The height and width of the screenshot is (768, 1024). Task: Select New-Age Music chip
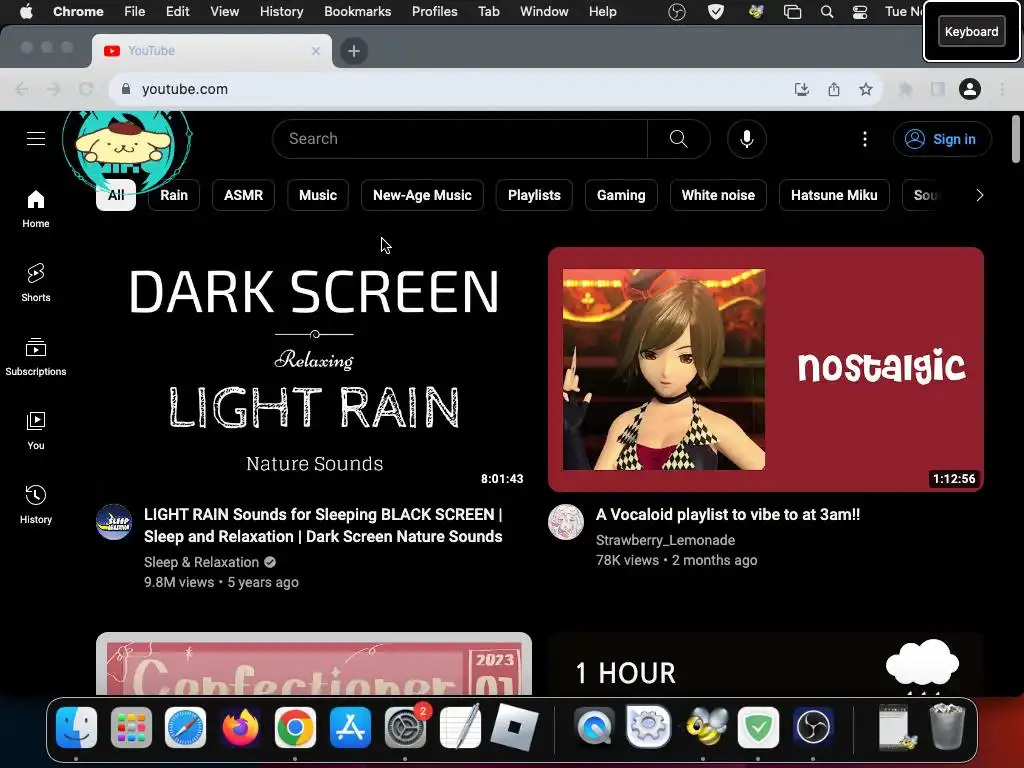point(422,195)
